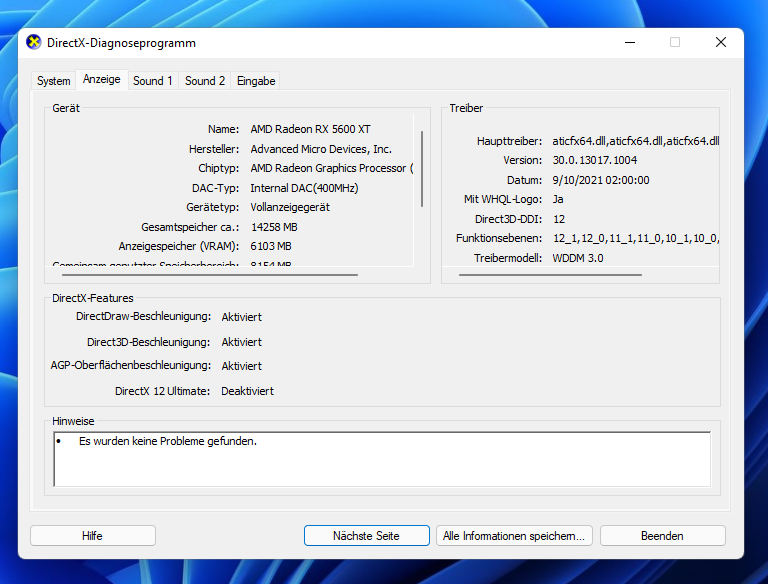Click Direct3D-DDI value 12

(559, 219)
